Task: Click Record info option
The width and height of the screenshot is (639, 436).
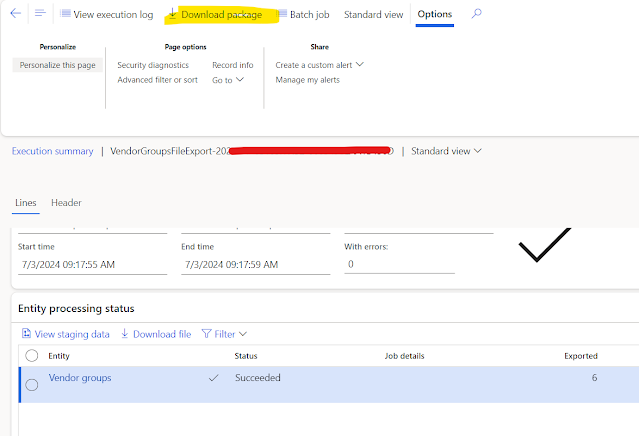Action: tap(233, 65)
